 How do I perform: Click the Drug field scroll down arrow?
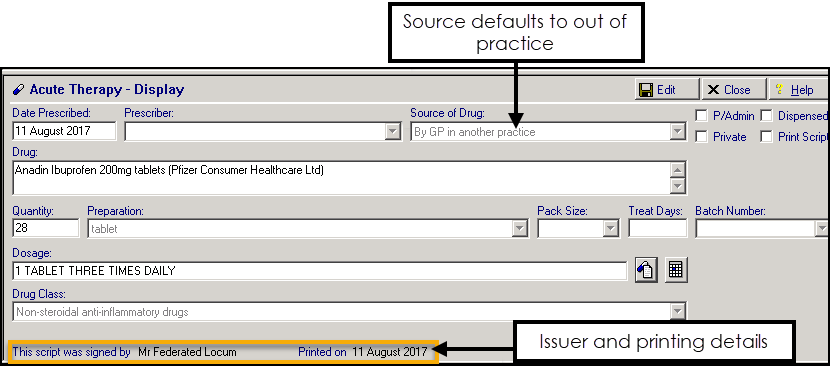[x=678, y=185]
